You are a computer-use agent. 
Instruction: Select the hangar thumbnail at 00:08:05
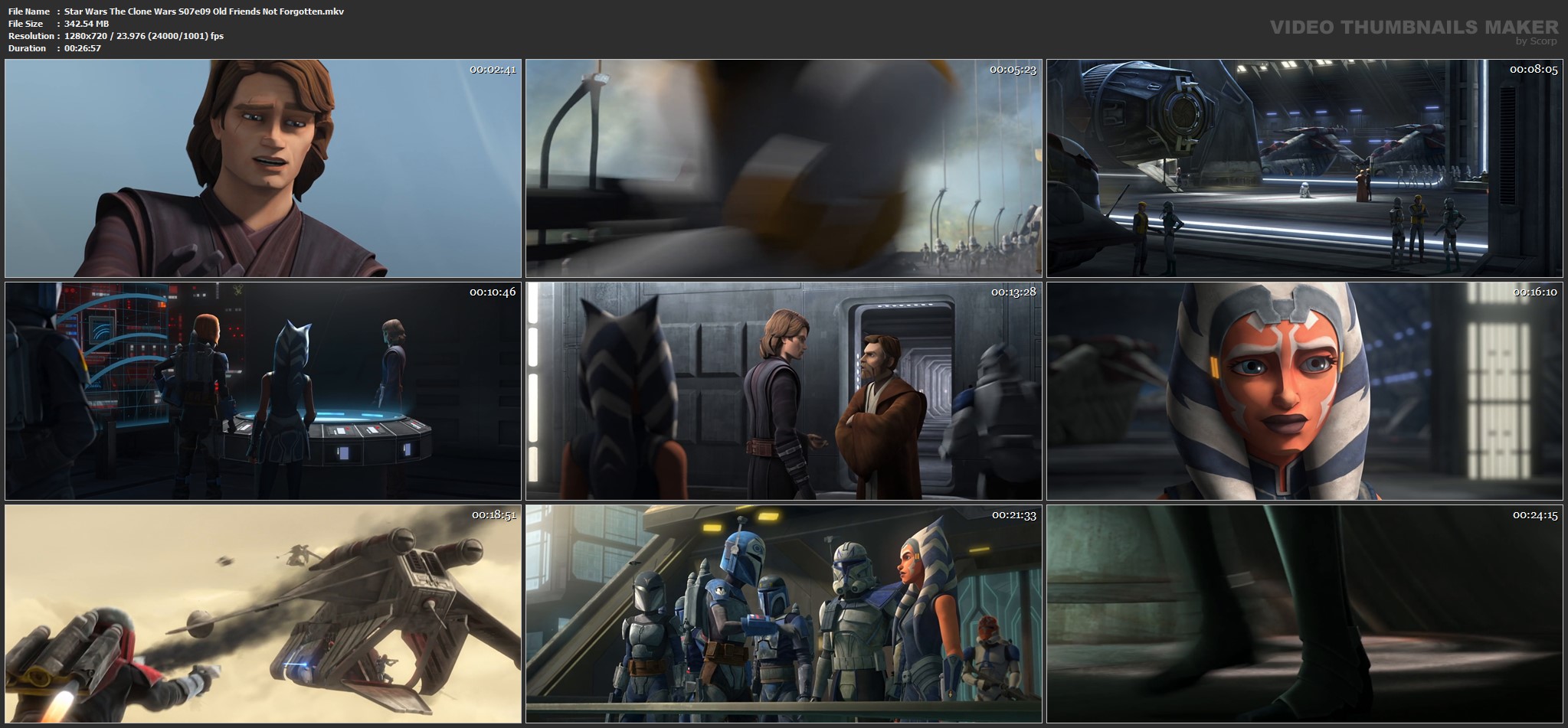coord(1304,168)
